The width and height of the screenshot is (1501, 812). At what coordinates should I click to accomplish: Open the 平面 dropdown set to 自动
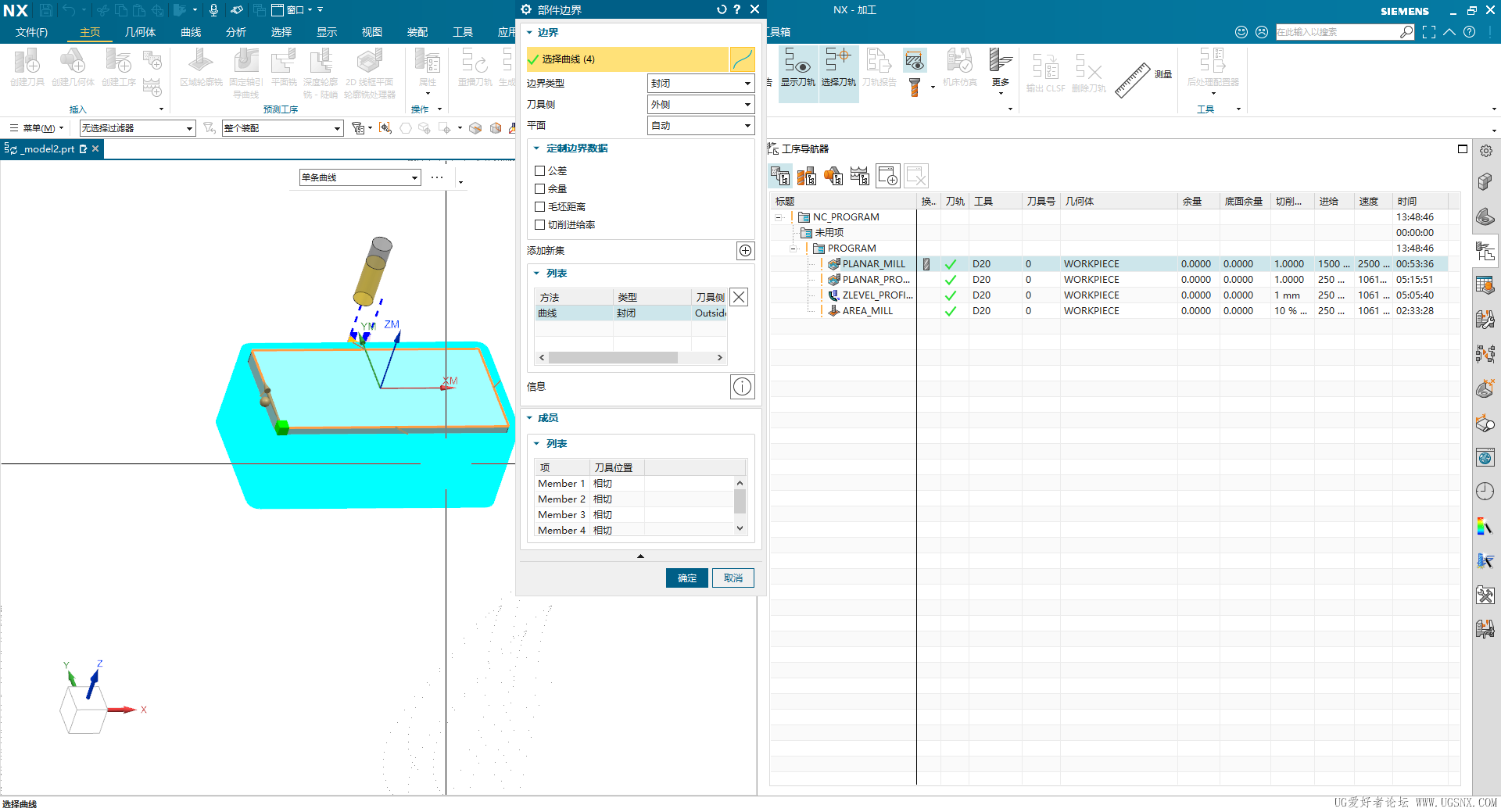click(701, 125)
